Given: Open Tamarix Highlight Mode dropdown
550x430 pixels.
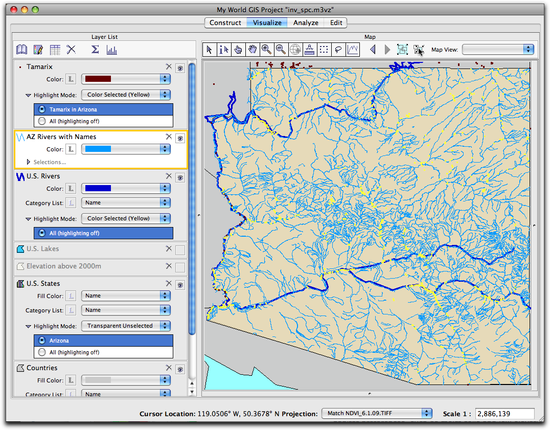Looking at the screenshot, I should click(126, 95).
